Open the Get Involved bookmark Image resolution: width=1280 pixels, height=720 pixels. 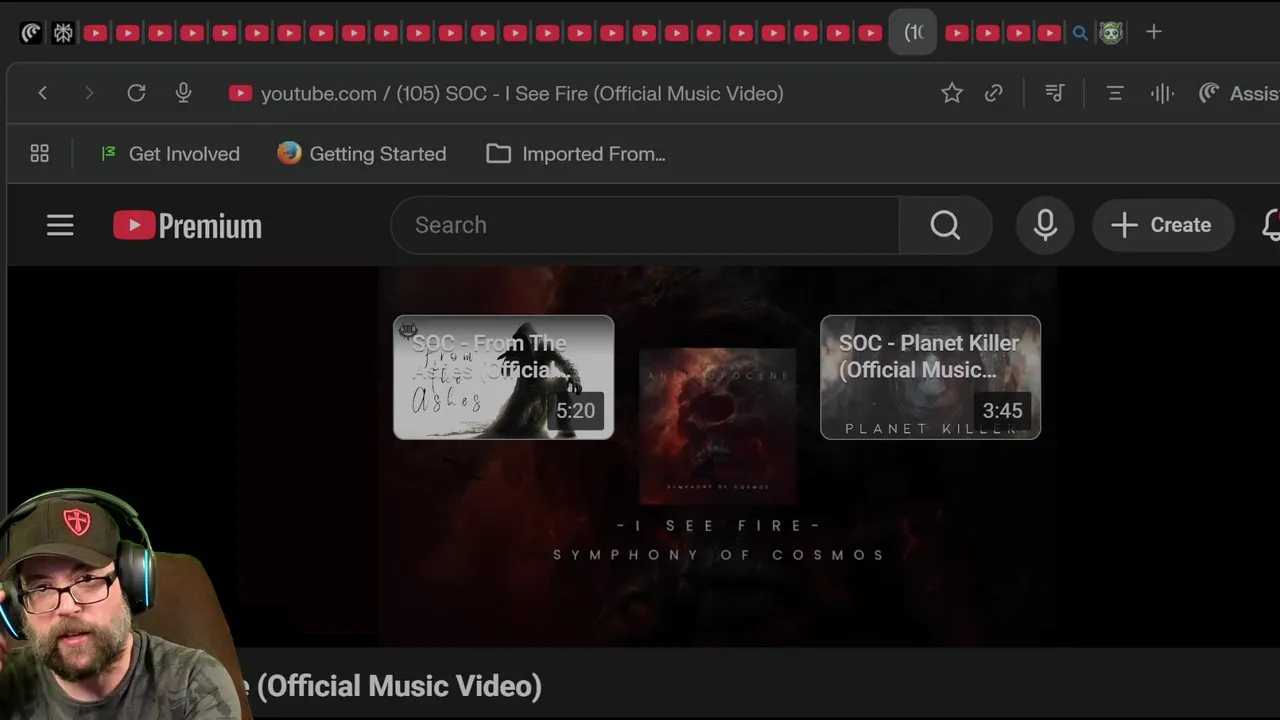(x=170, y=154)
